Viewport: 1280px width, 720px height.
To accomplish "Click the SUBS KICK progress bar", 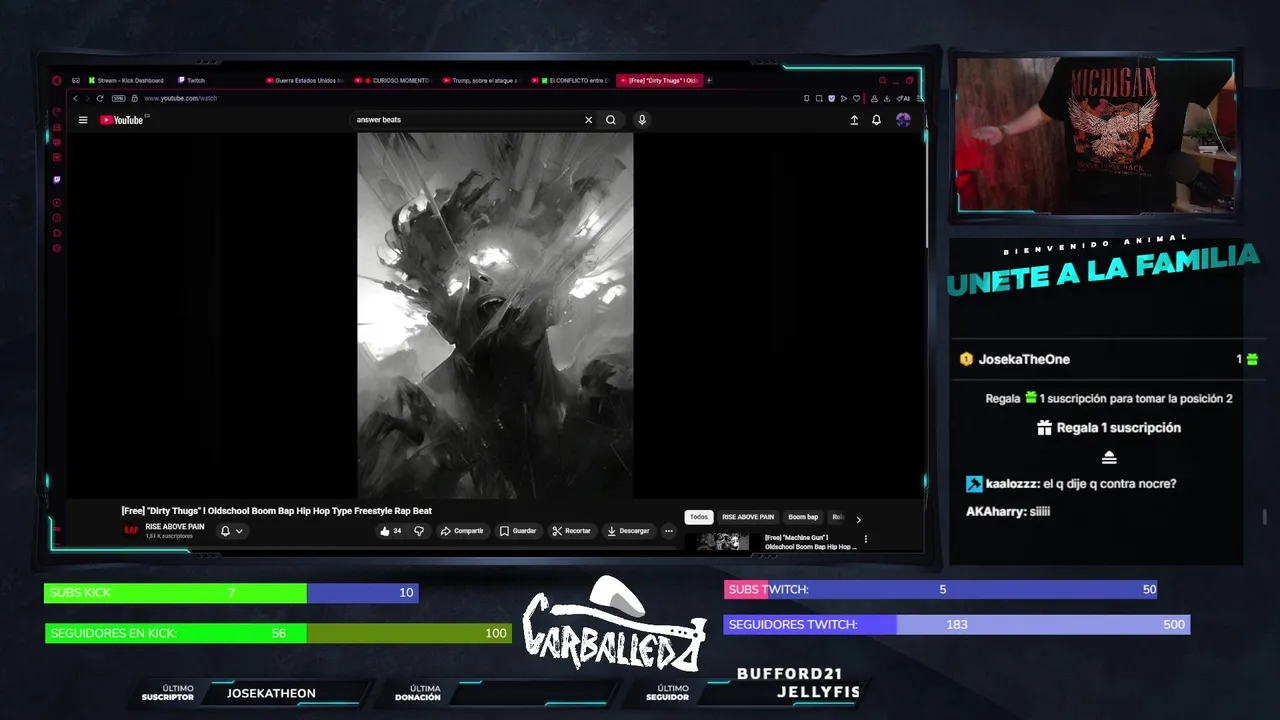I will [231, 593].
